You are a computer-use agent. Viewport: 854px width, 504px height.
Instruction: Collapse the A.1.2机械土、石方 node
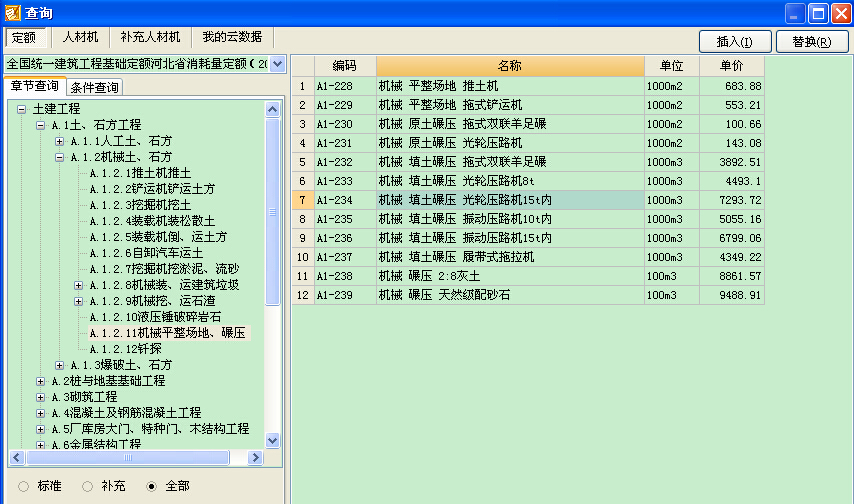59,157
